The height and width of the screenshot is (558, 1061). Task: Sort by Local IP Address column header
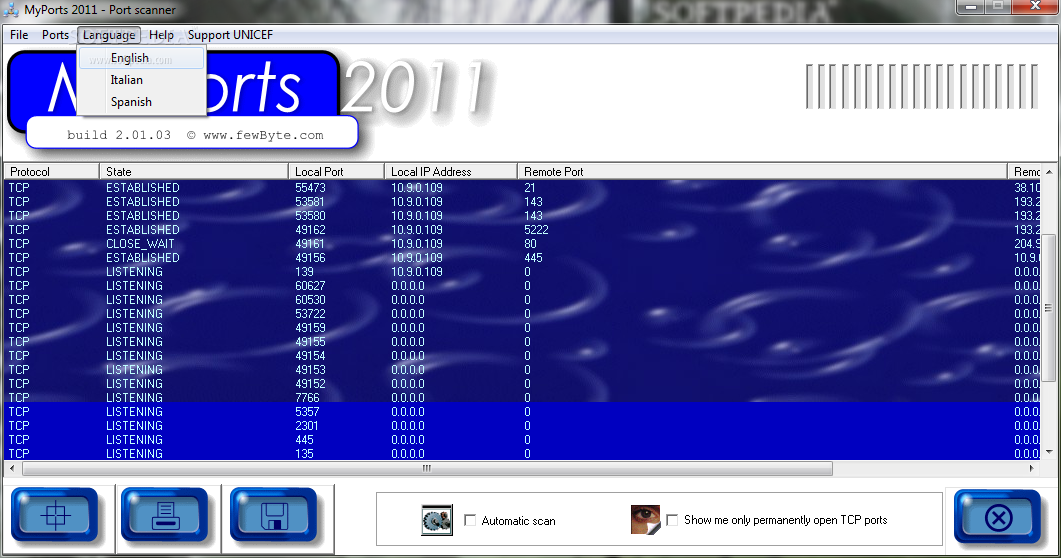point(451,172)
